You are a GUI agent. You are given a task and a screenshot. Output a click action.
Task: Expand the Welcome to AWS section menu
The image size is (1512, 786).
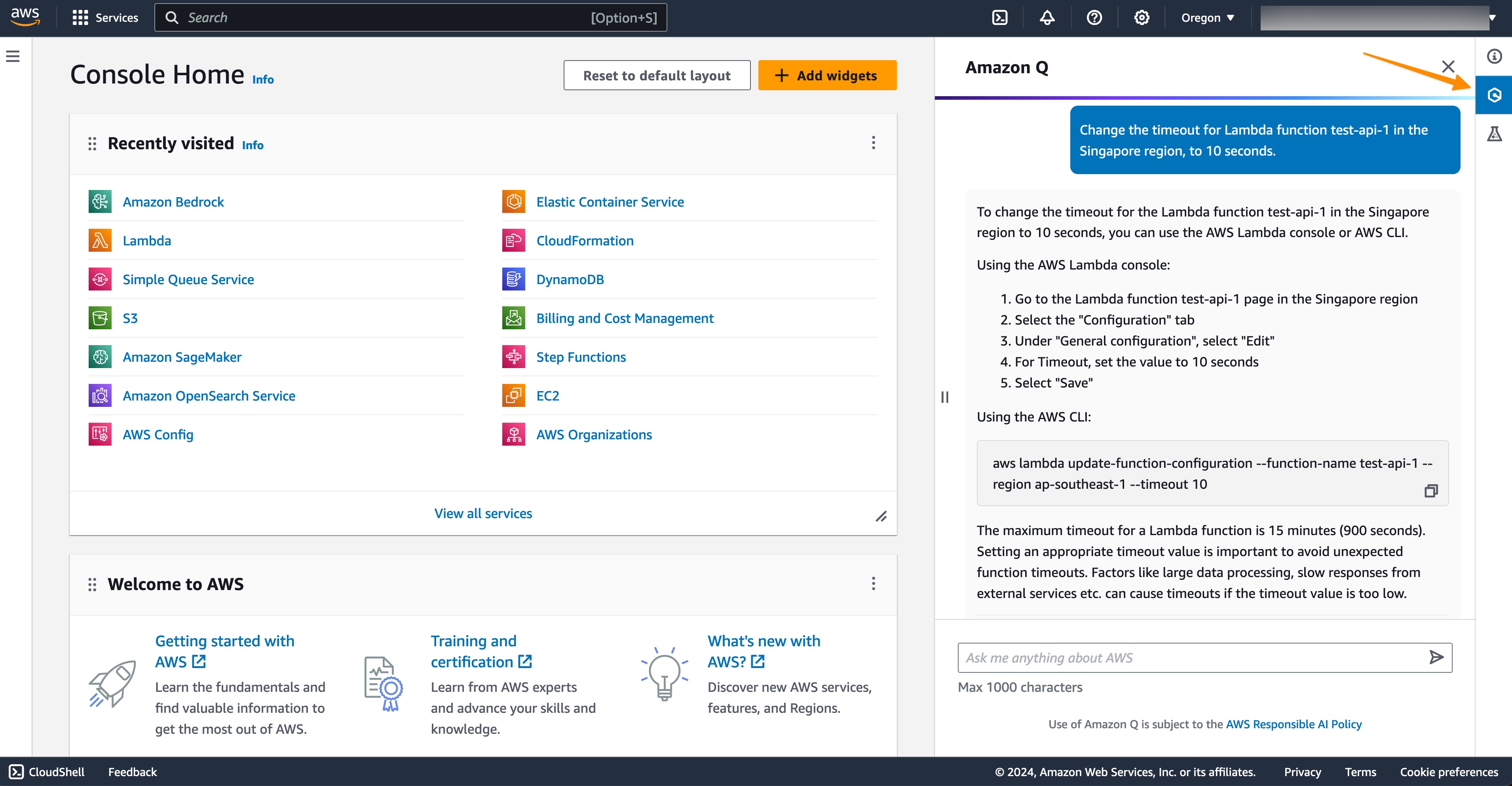point(873,583)
